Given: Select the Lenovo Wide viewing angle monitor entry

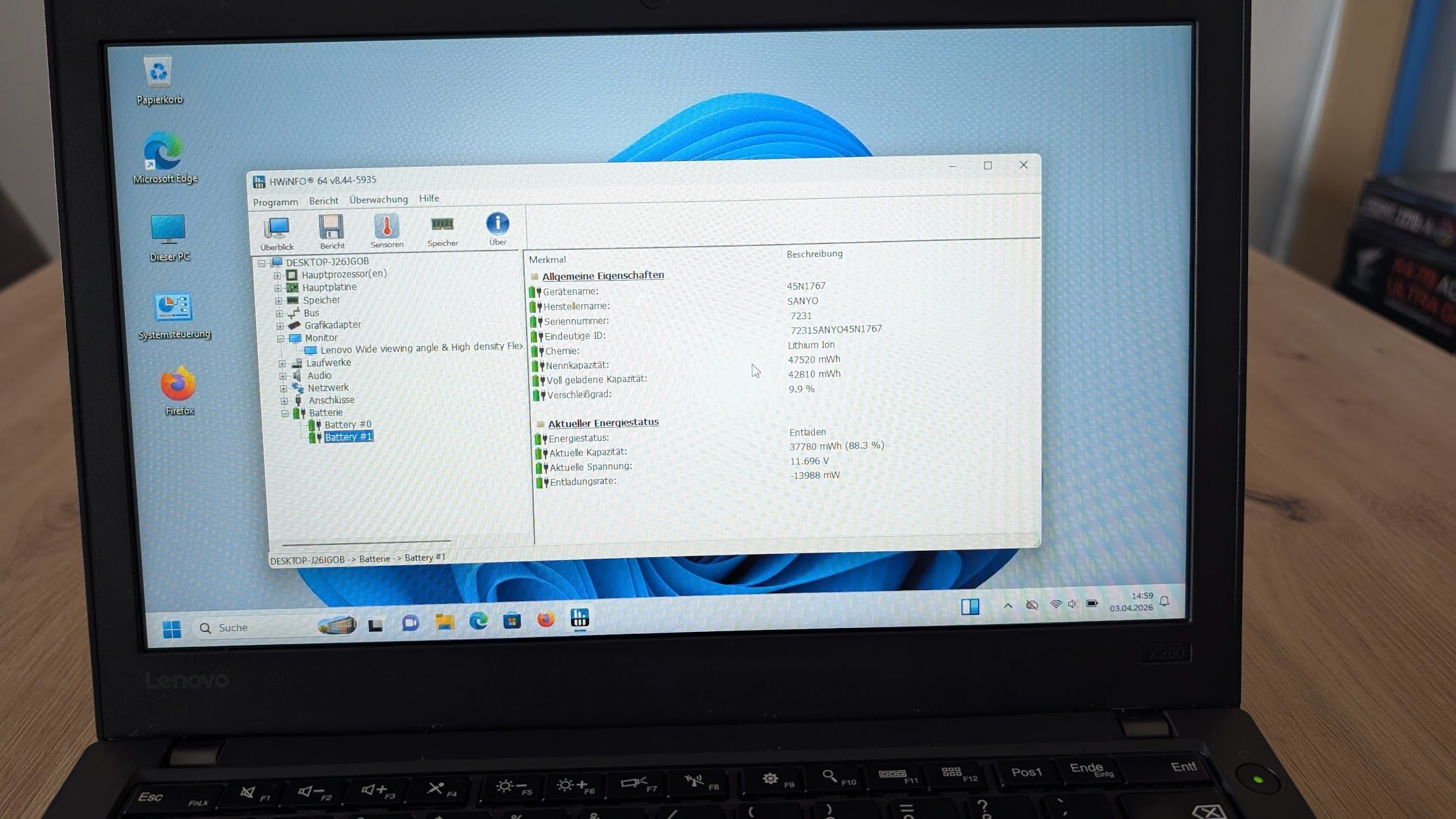Looking at the screenshot, I should (x=421, y=348).
